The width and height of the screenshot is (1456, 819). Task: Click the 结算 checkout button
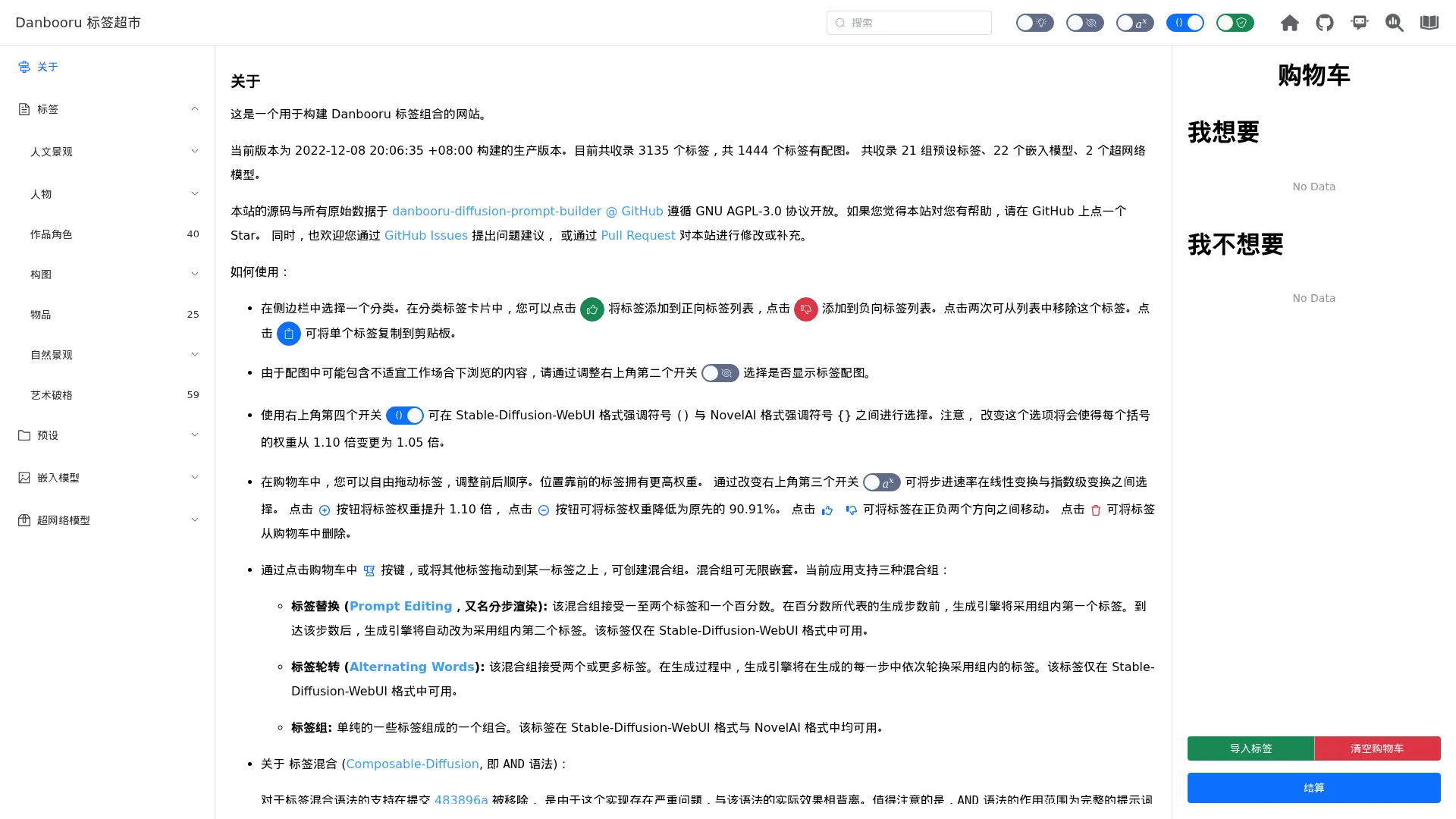point(1314,788)
